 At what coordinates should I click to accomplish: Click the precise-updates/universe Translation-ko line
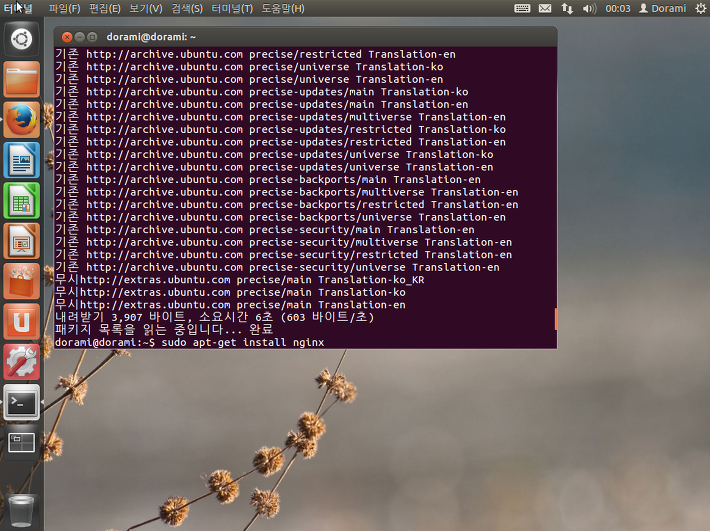[x=274, y=154]
